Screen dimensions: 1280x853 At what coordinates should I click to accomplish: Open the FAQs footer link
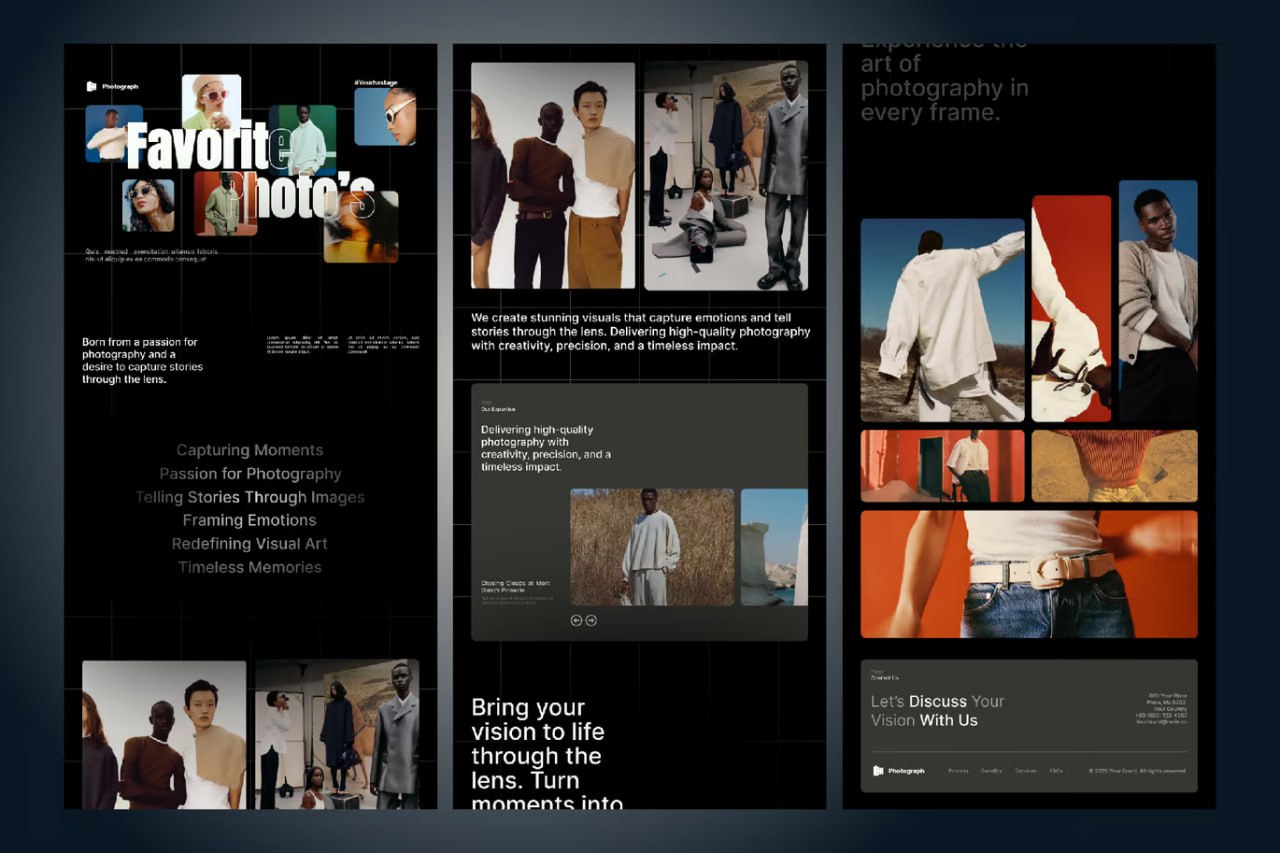tap(1056, 771)
